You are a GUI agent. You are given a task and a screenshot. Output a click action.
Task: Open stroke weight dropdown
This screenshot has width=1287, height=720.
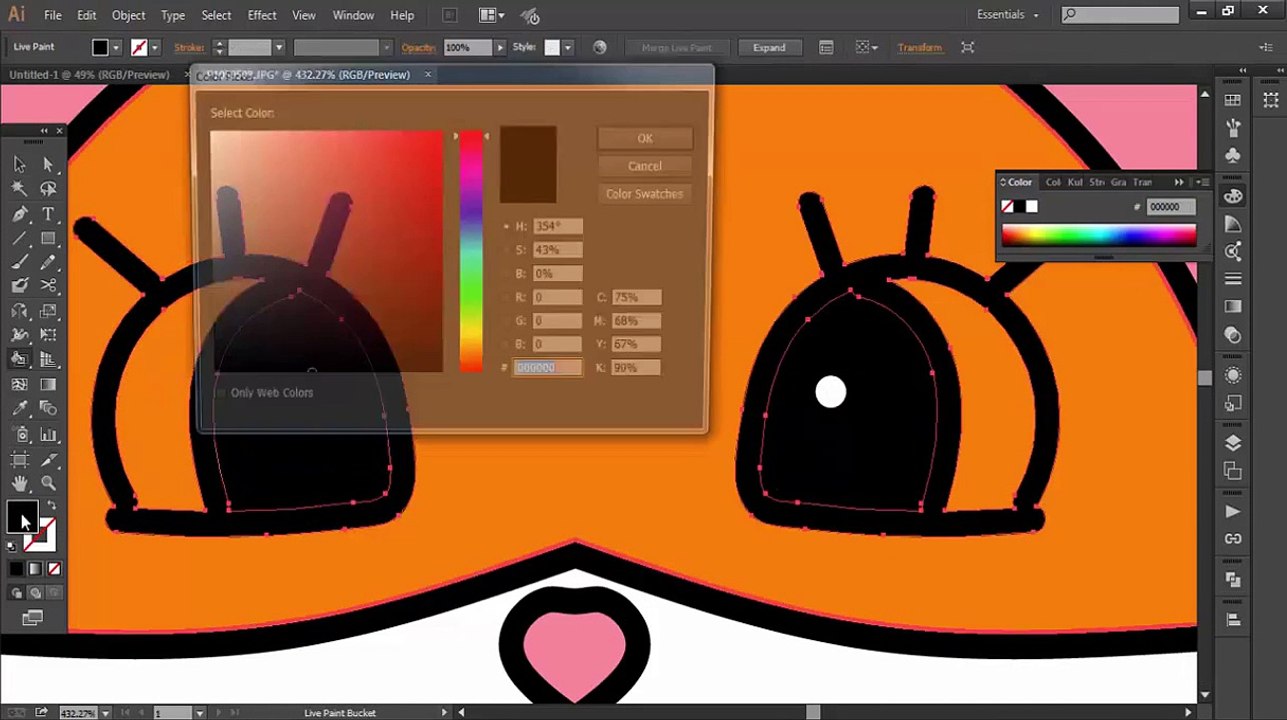[279, 47]
